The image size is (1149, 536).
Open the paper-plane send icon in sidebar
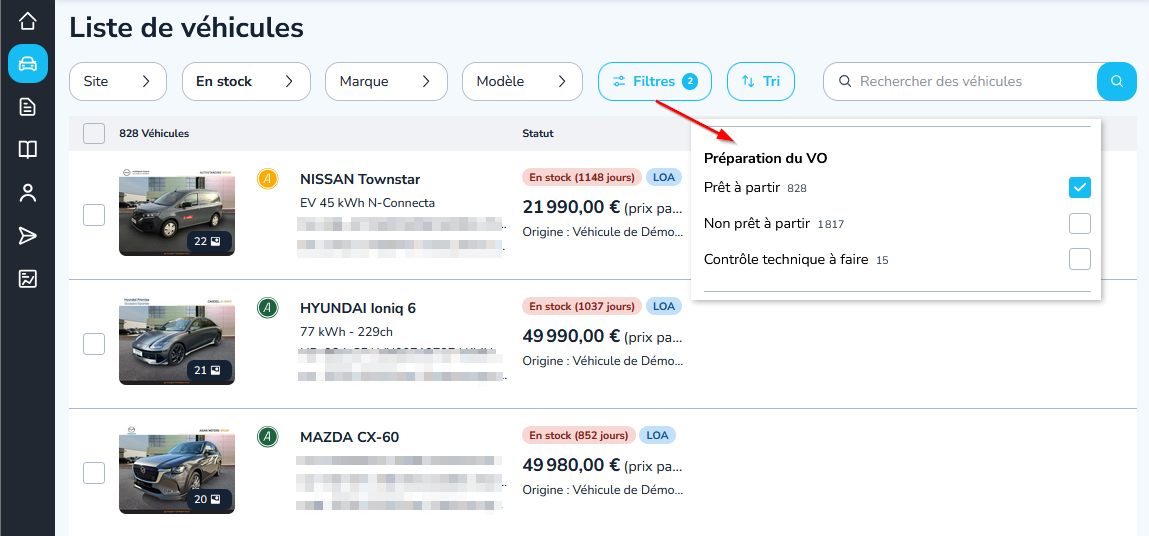27,235
